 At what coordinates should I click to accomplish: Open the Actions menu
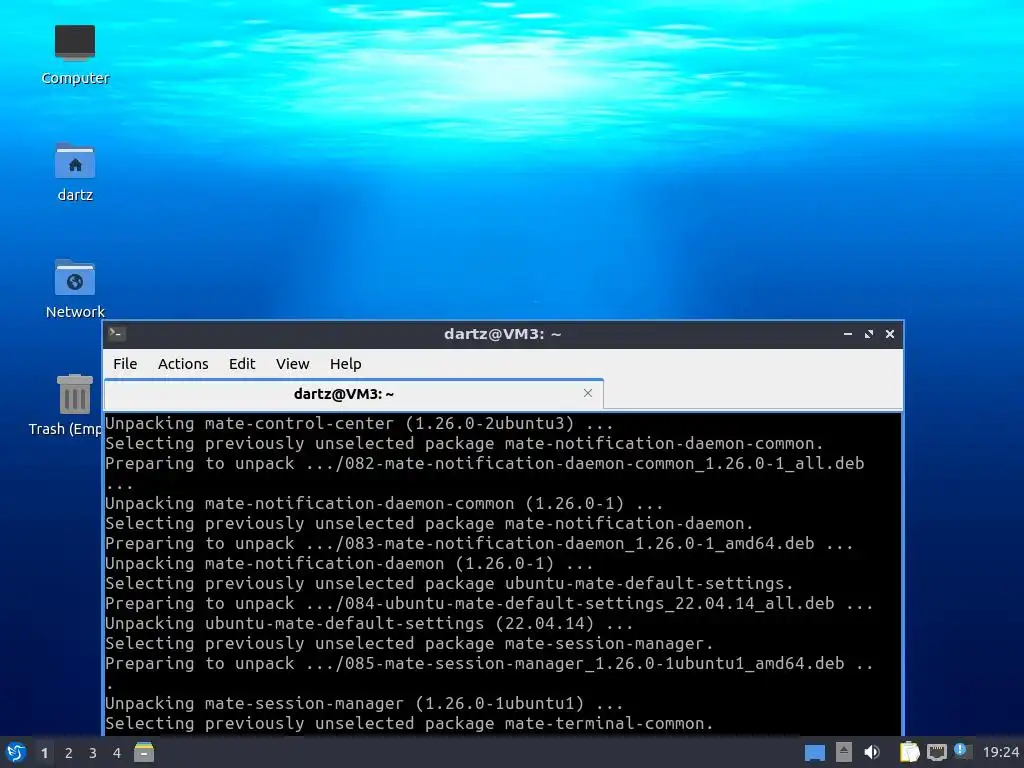pos(183,364)
